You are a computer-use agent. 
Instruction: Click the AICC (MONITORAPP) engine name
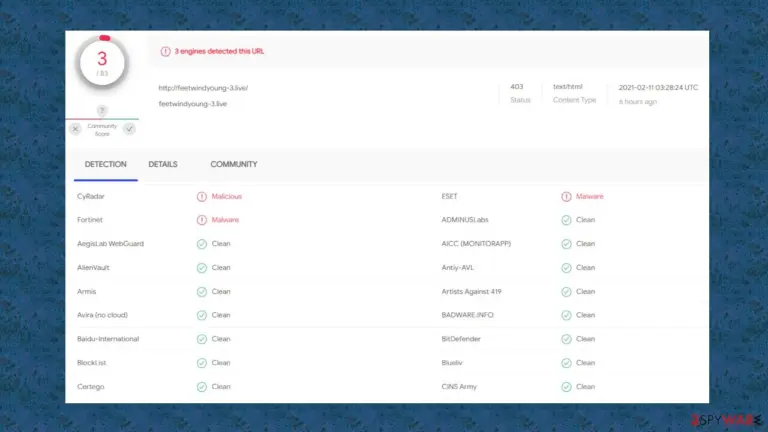(476, 244)
